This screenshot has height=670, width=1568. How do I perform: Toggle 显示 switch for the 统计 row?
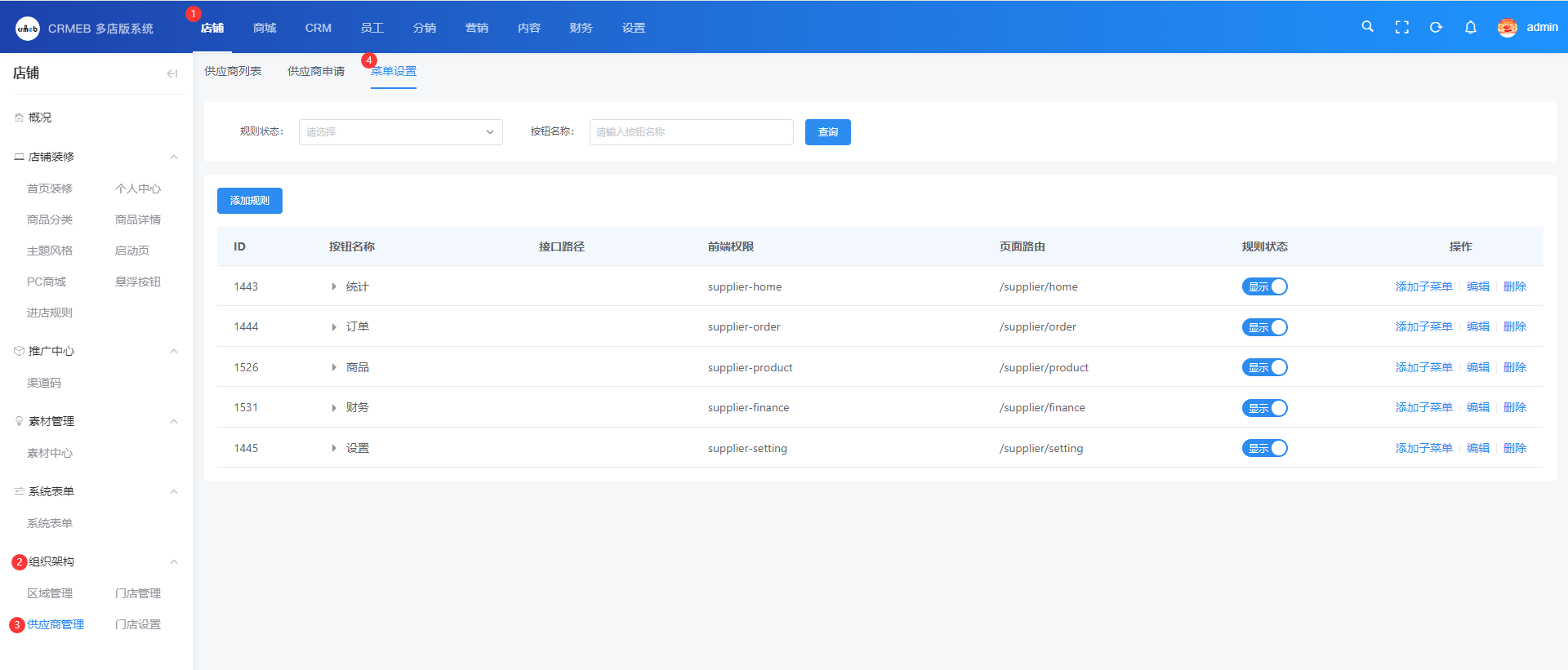pyautogui.click(x=1264, y=286)
